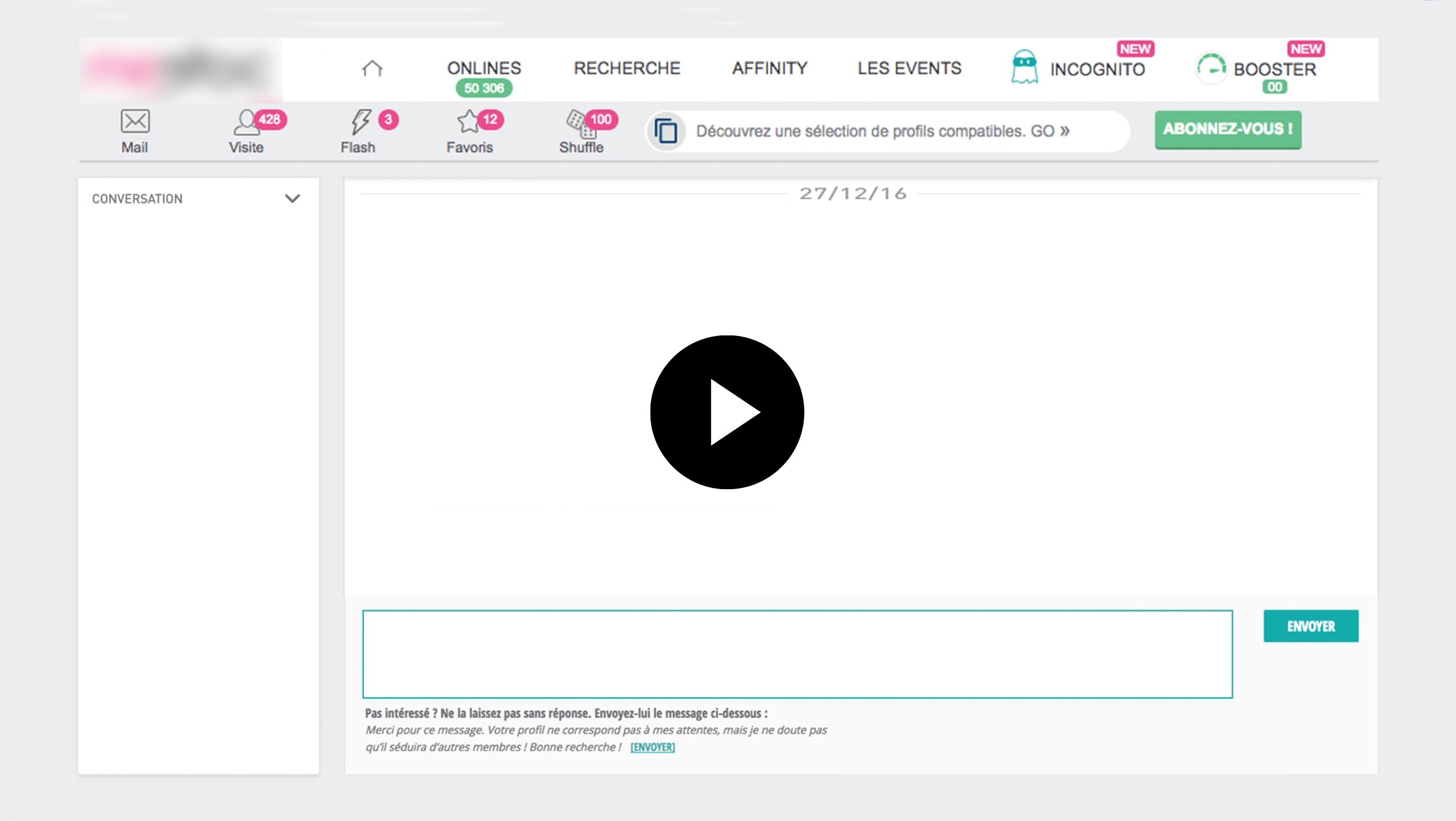
Task: Focus the message text input box
Action: tap(797, 654)
